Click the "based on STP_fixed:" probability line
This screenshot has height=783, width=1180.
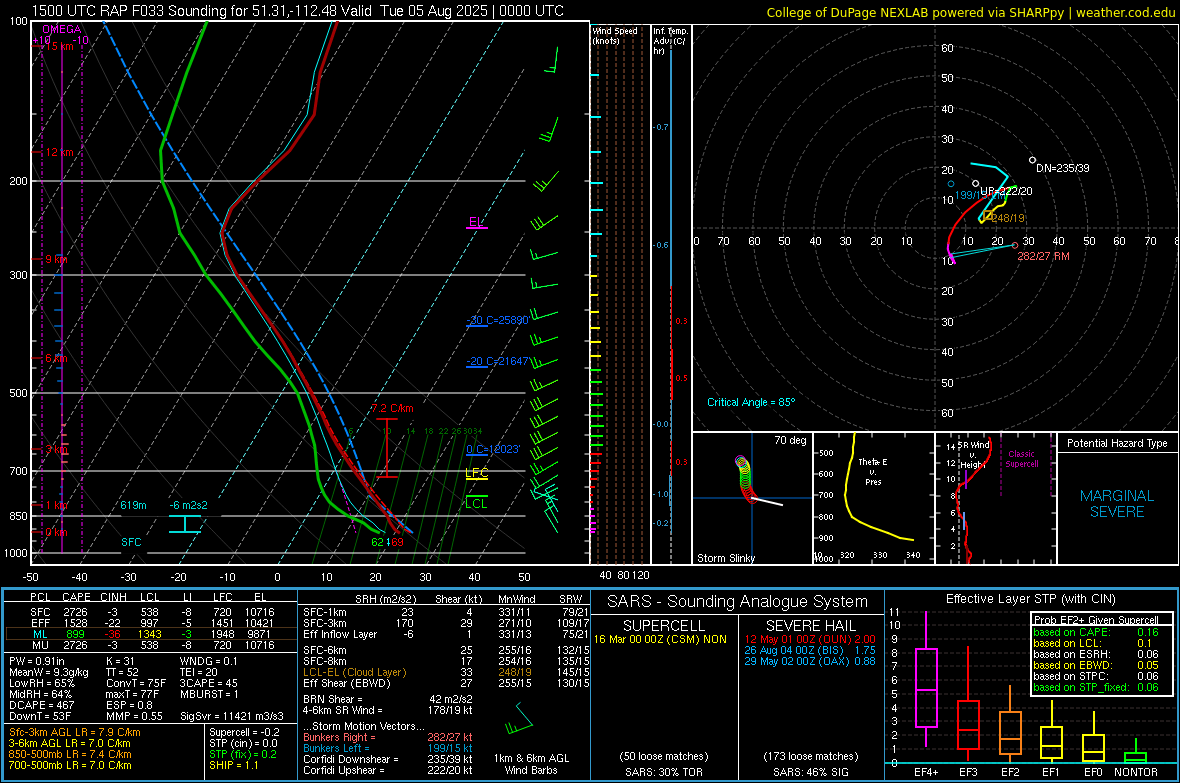pos(1096,687)
